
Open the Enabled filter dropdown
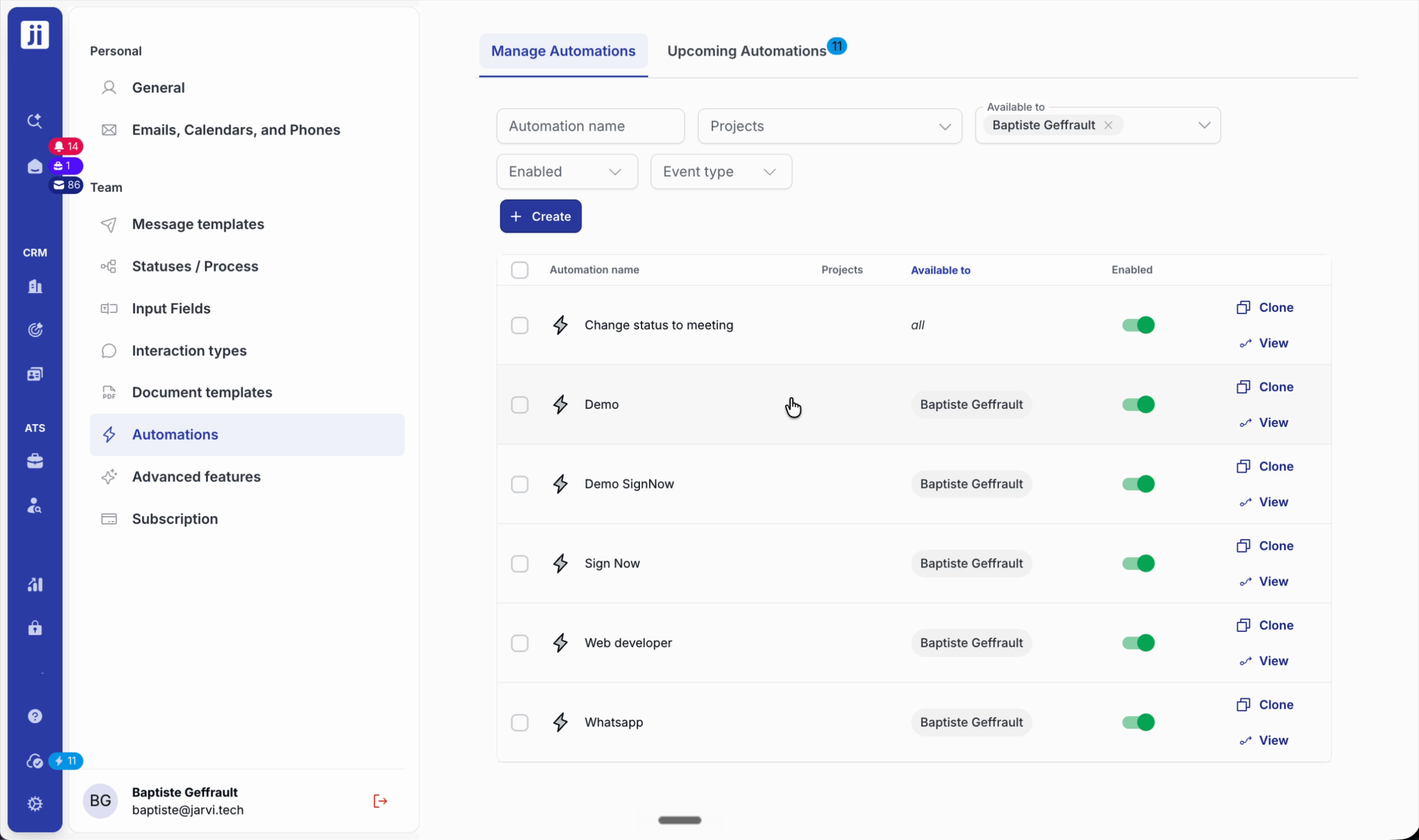pos(567,172)
